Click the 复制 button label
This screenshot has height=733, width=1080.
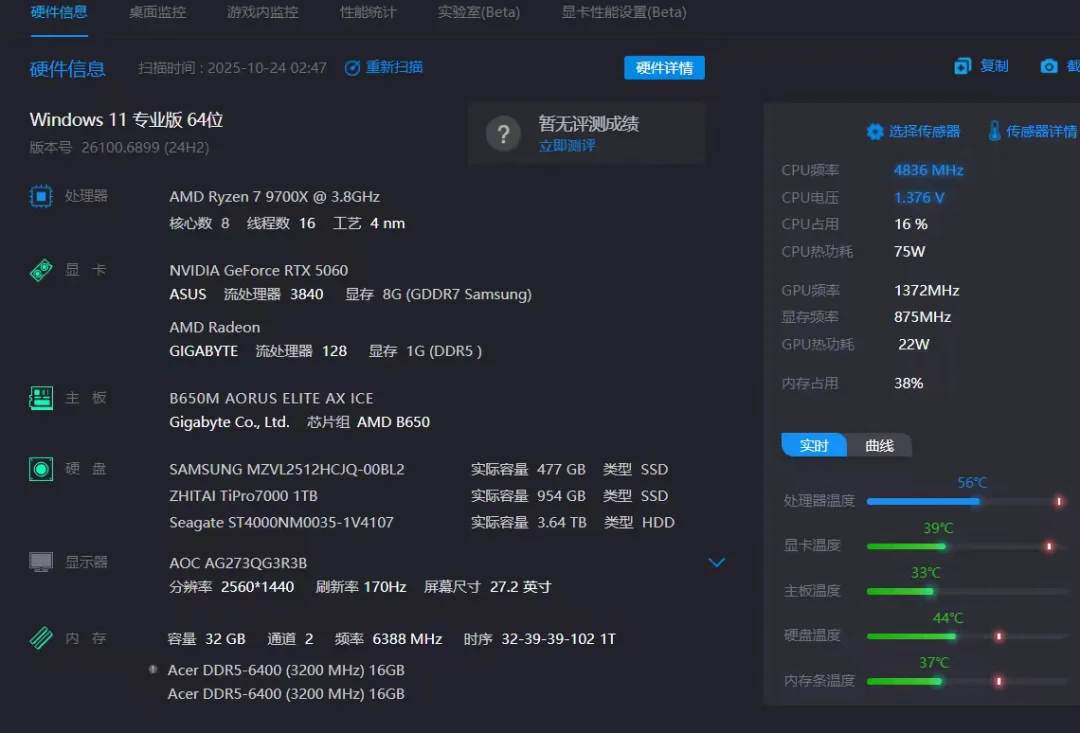point(994,65)
